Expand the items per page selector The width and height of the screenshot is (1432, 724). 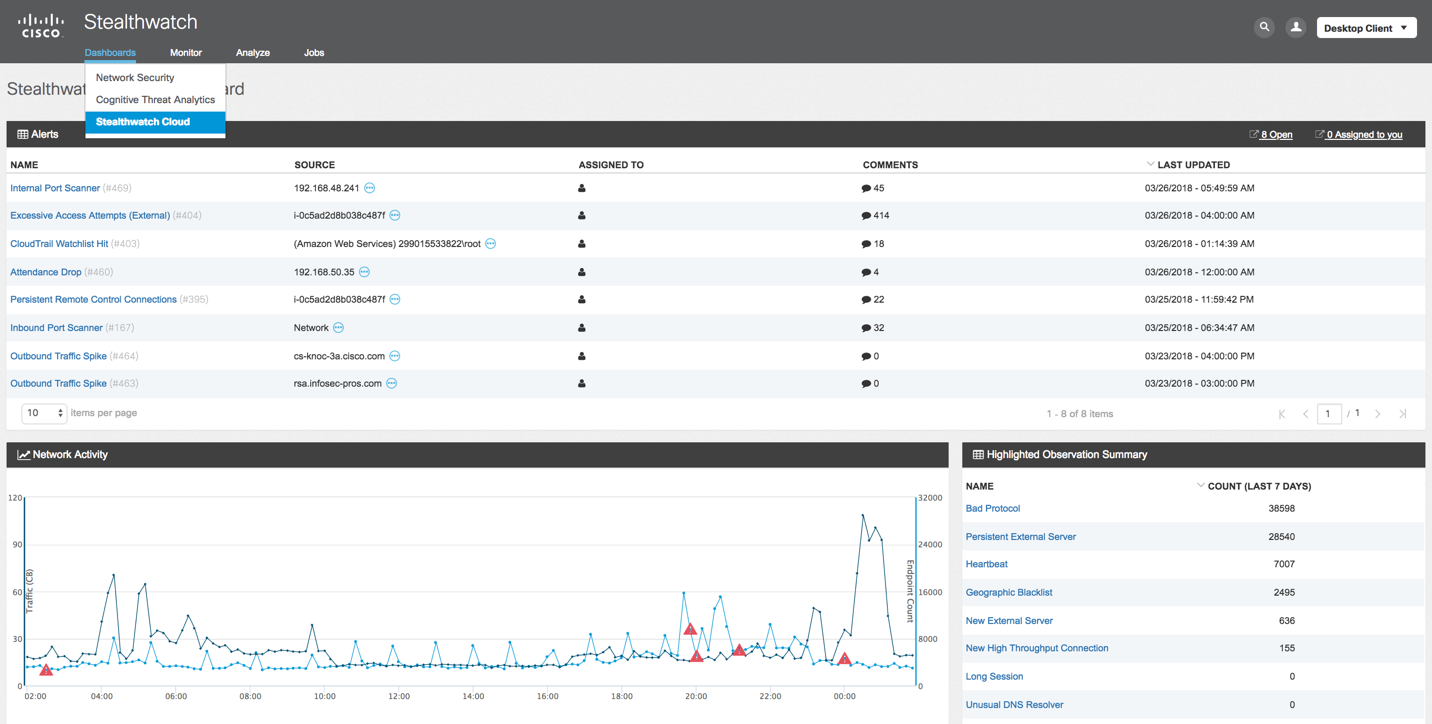(44, 413)
